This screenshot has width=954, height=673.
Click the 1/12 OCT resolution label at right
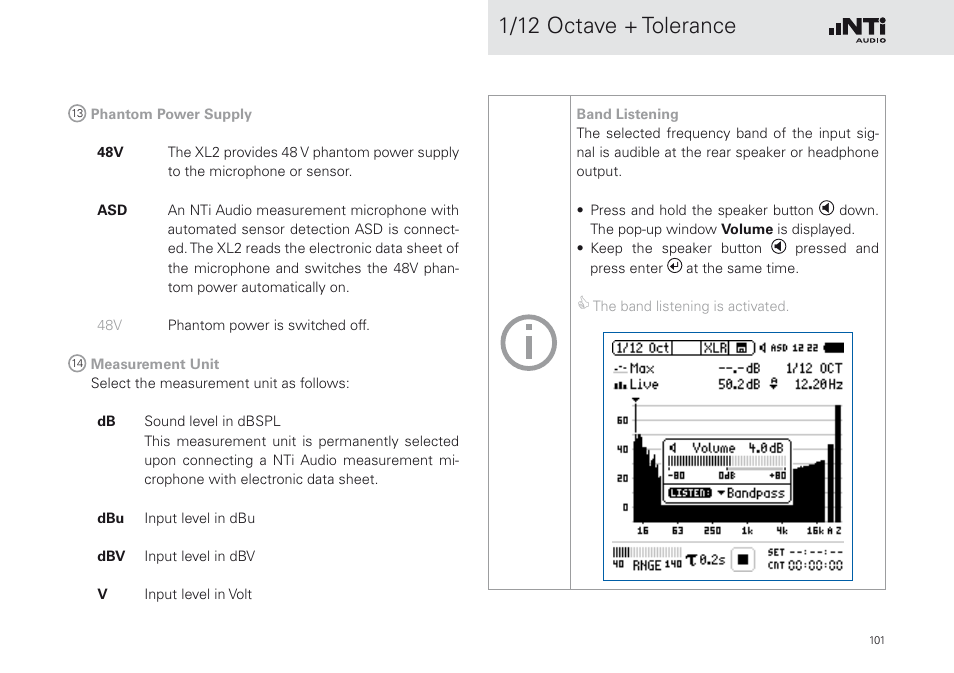[814, 369]
